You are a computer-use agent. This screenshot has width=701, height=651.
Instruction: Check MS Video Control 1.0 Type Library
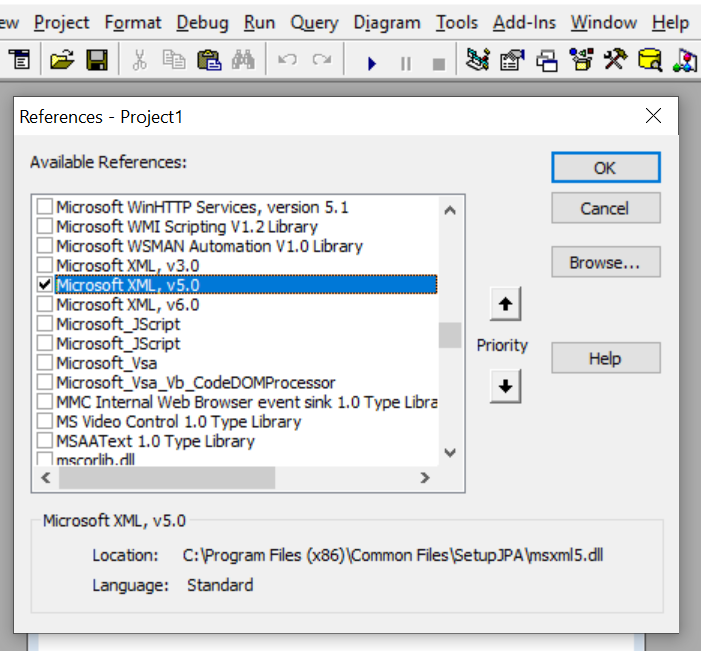coord(45,421)
